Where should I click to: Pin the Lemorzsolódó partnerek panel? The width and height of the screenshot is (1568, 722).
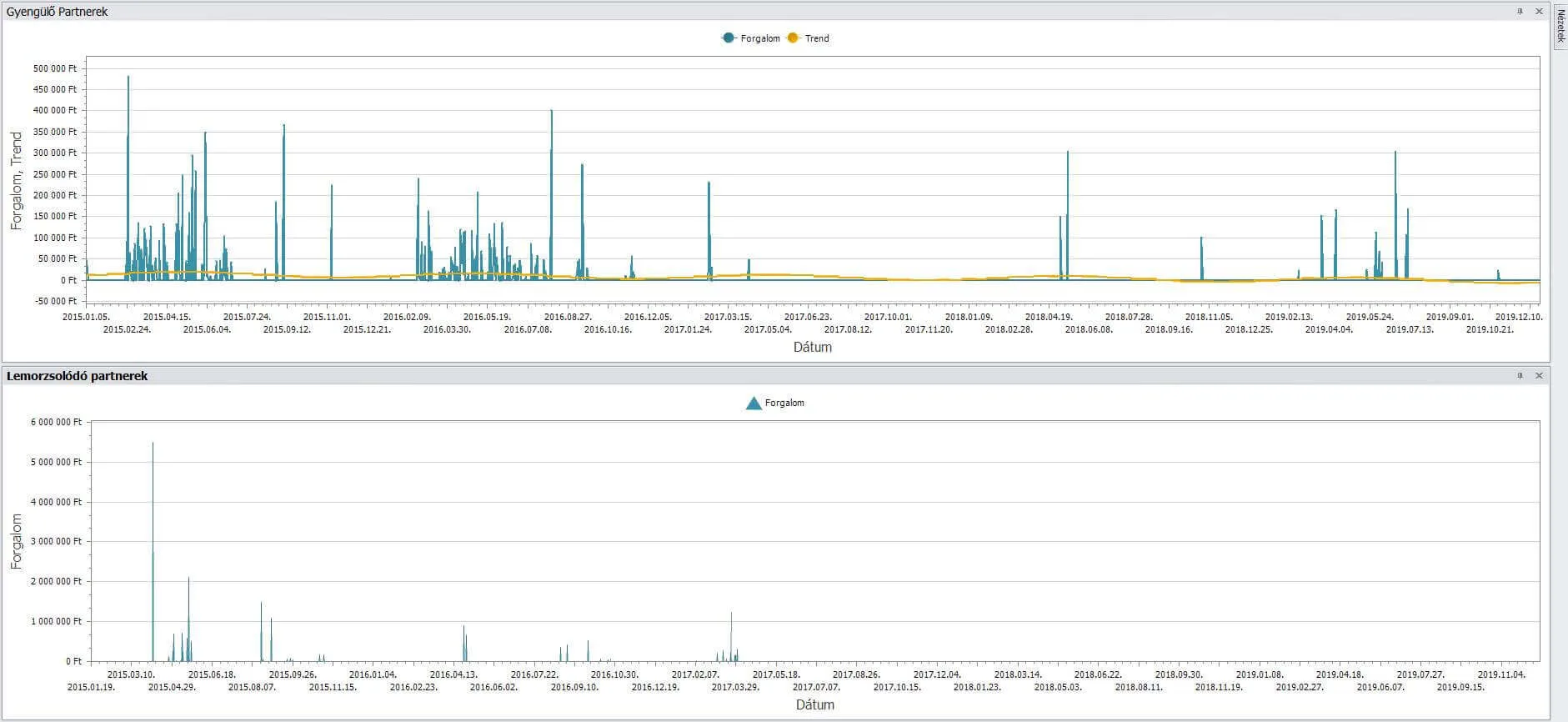point(1520,376)
